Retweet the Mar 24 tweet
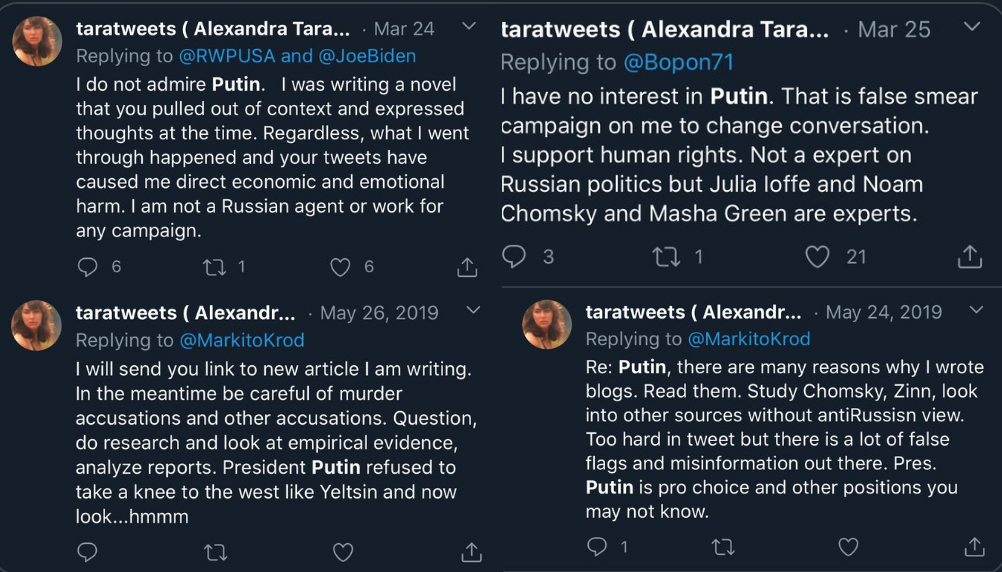 click(214, 267)
